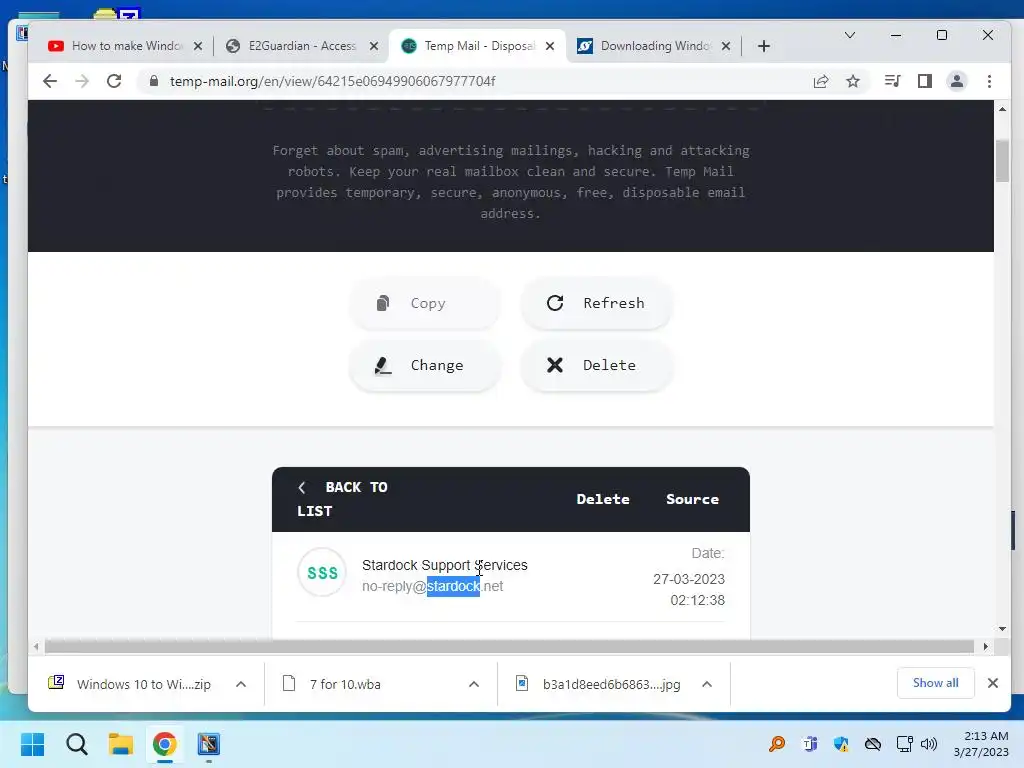Screen dimensions: 1024x768
Task: View the email Source
Action: tap(692, 499)
